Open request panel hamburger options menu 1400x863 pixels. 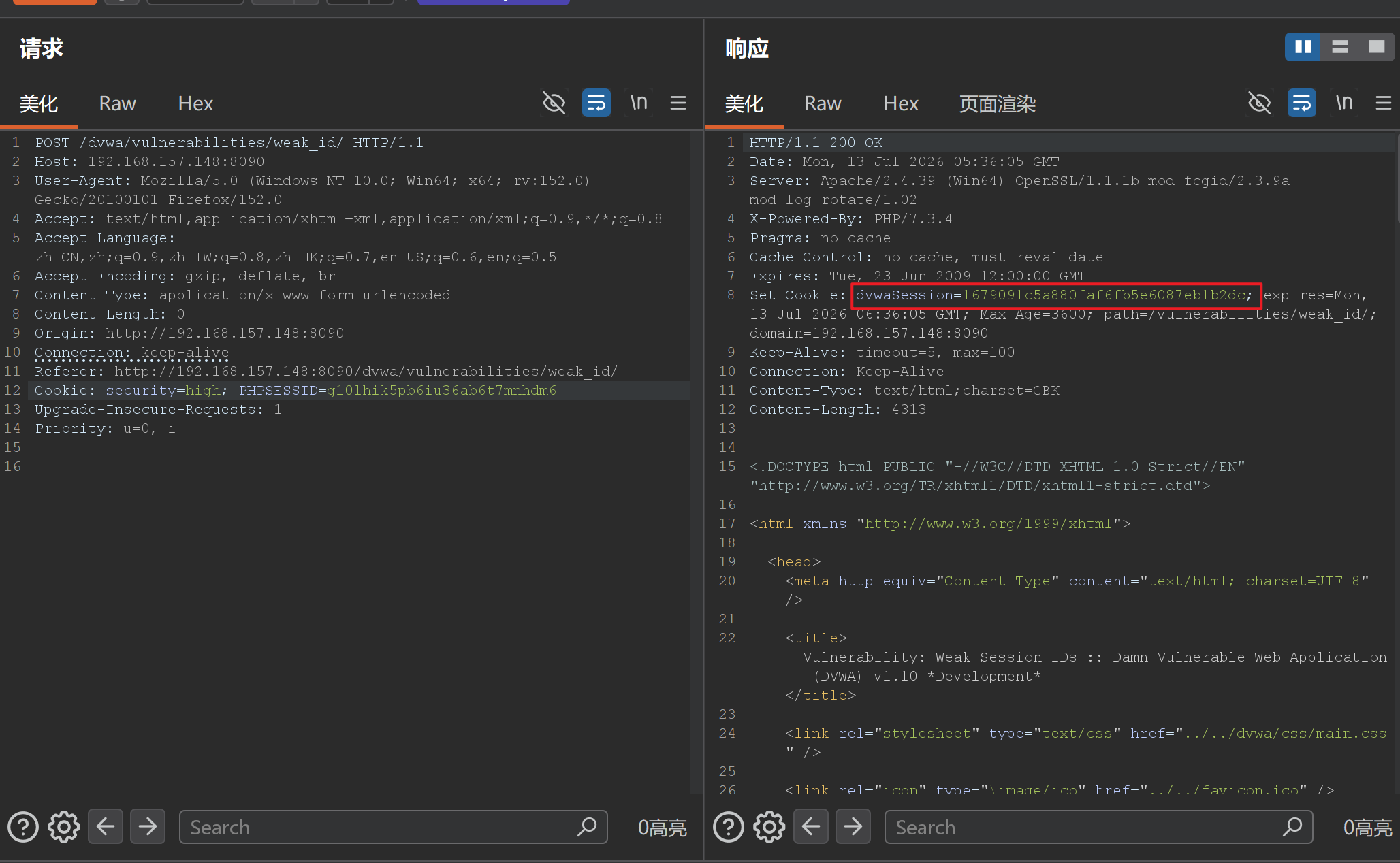tap(678, 103)
